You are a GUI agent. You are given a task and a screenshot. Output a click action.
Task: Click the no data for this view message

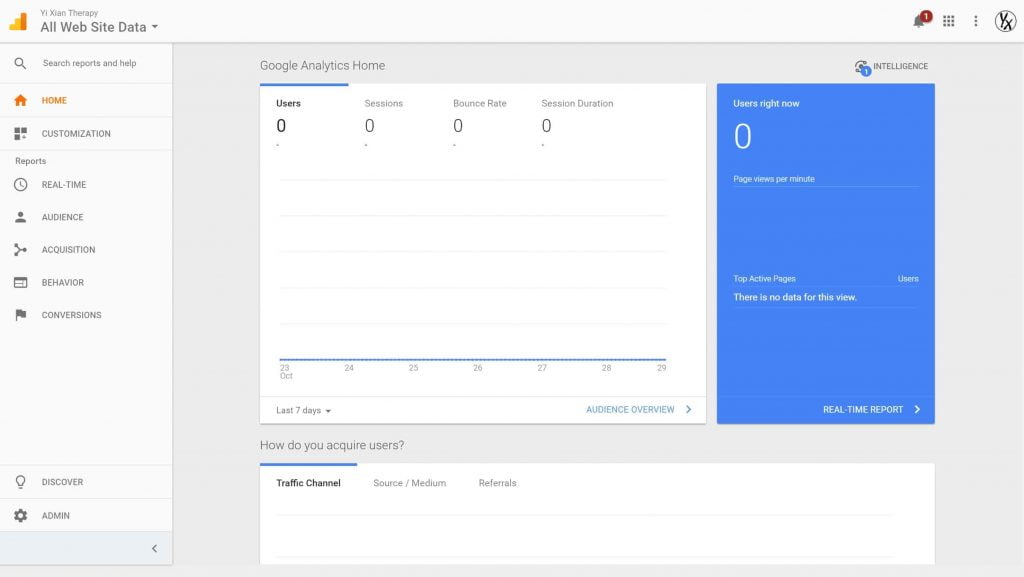(795, 298)
